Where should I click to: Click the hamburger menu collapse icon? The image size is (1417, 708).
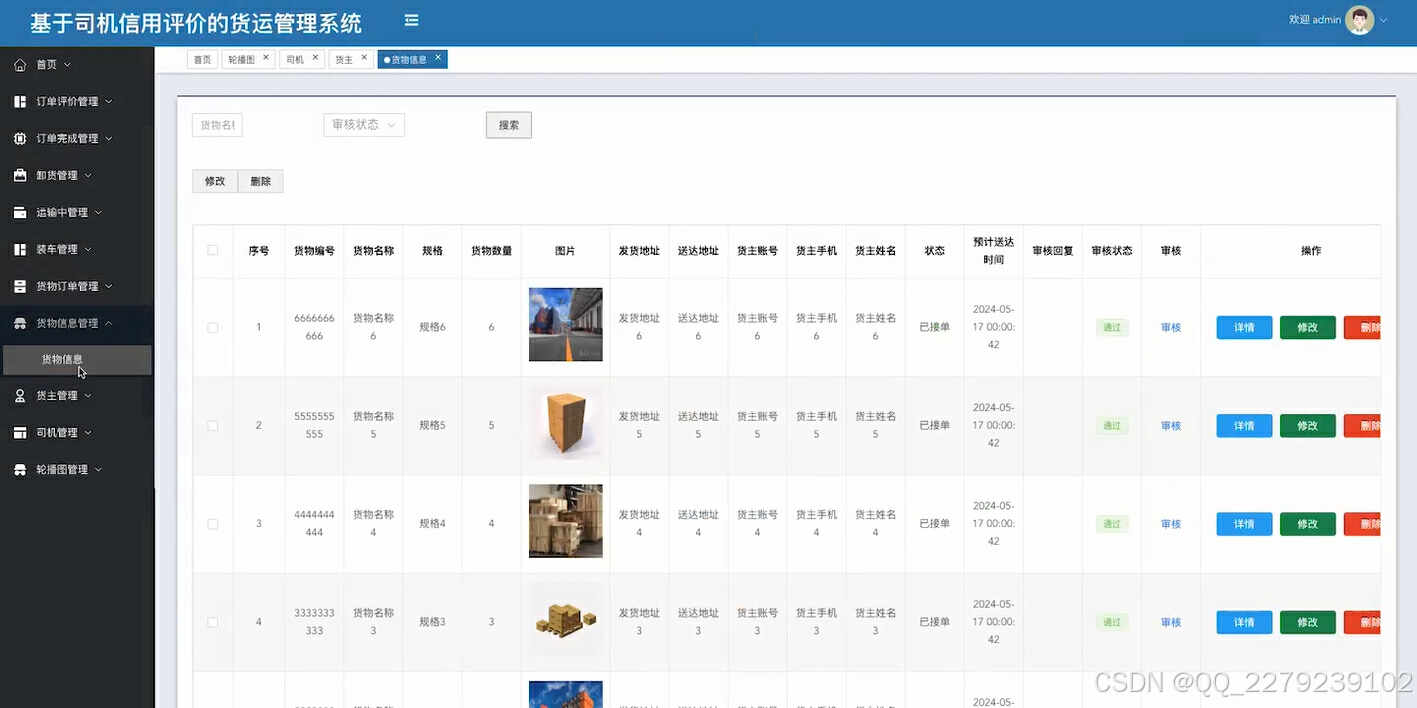[x=411, y=20]
